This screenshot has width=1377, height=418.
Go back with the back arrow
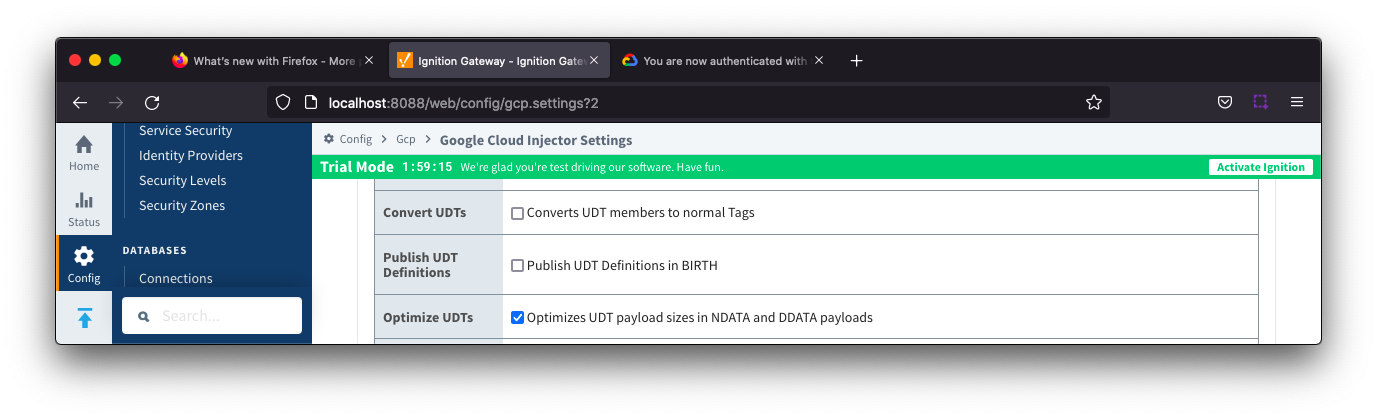click(x=80, y=102)
